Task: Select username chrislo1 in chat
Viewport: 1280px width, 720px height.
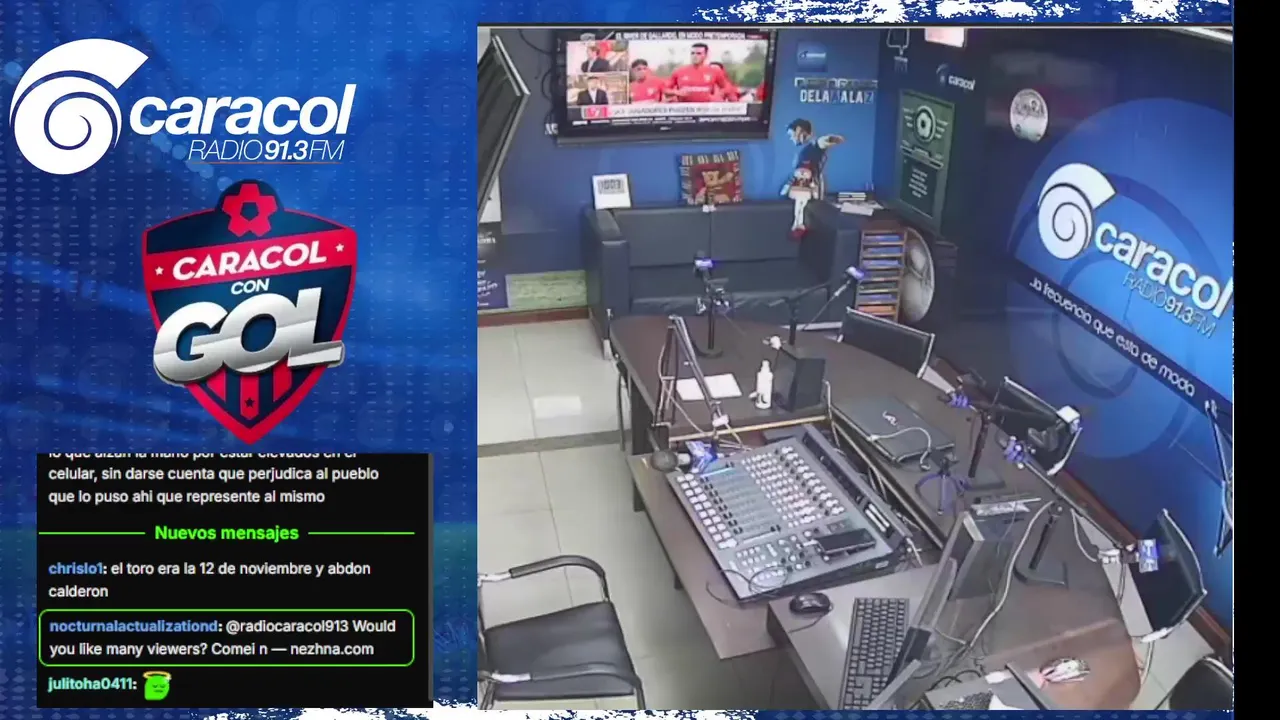Action: point(76,568)
